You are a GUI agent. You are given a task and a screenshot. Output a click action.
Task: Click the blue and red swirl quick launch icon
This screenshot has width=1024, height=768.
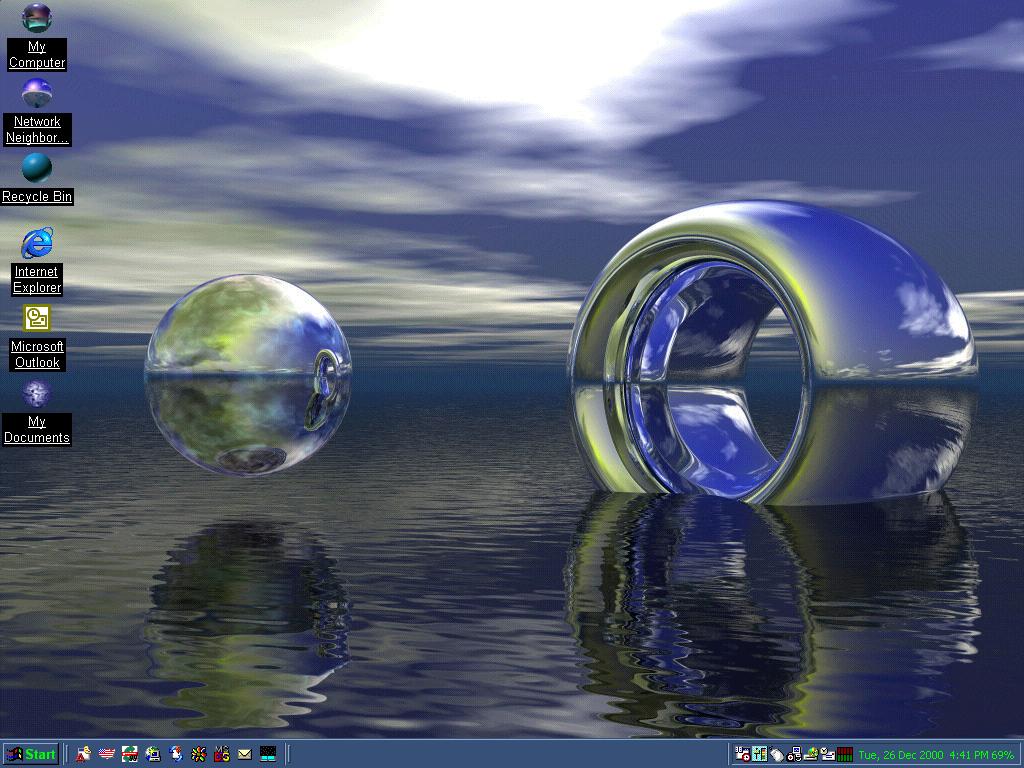(x=176, y=754)
